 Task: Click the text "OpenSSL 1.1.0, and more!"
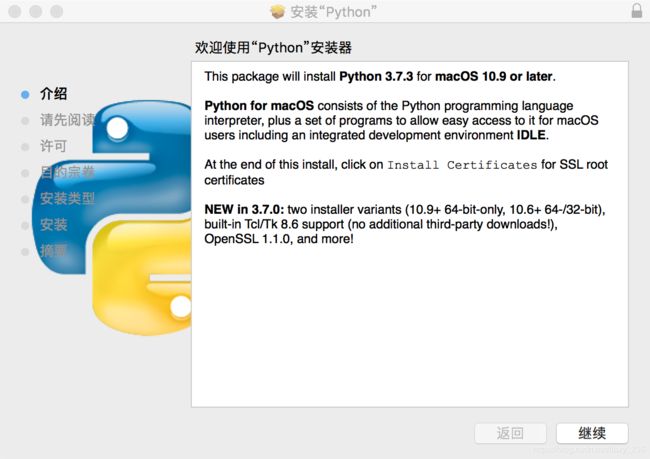[279, 239]
